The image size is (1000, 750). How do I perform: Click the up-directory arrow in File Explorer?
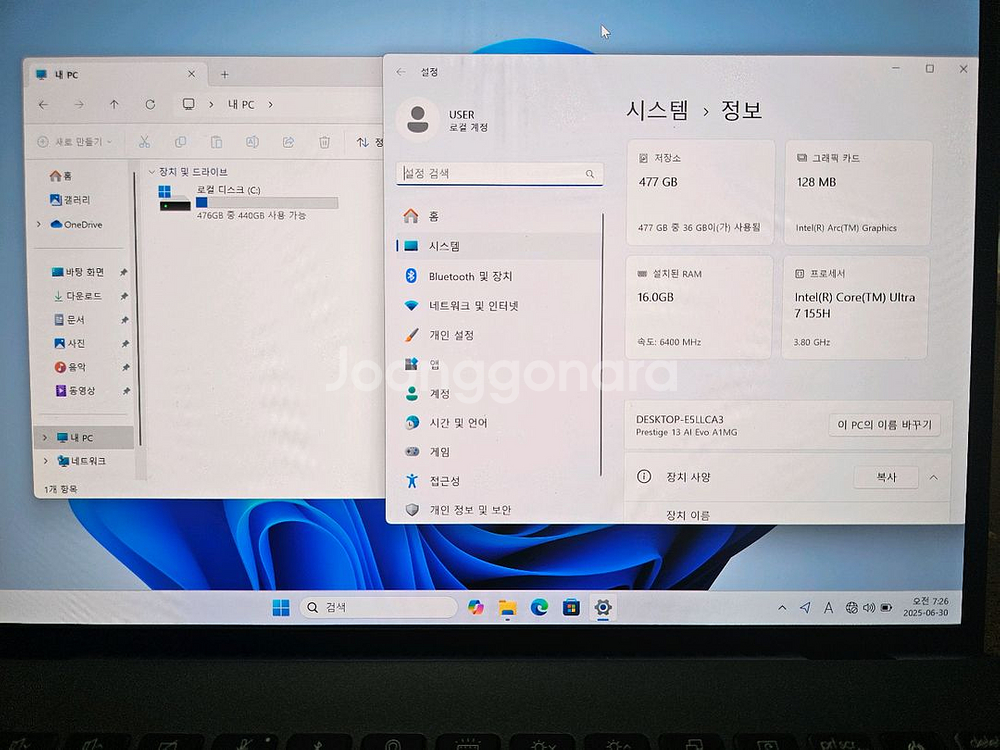pyautogui.click(x=114, y=105)
